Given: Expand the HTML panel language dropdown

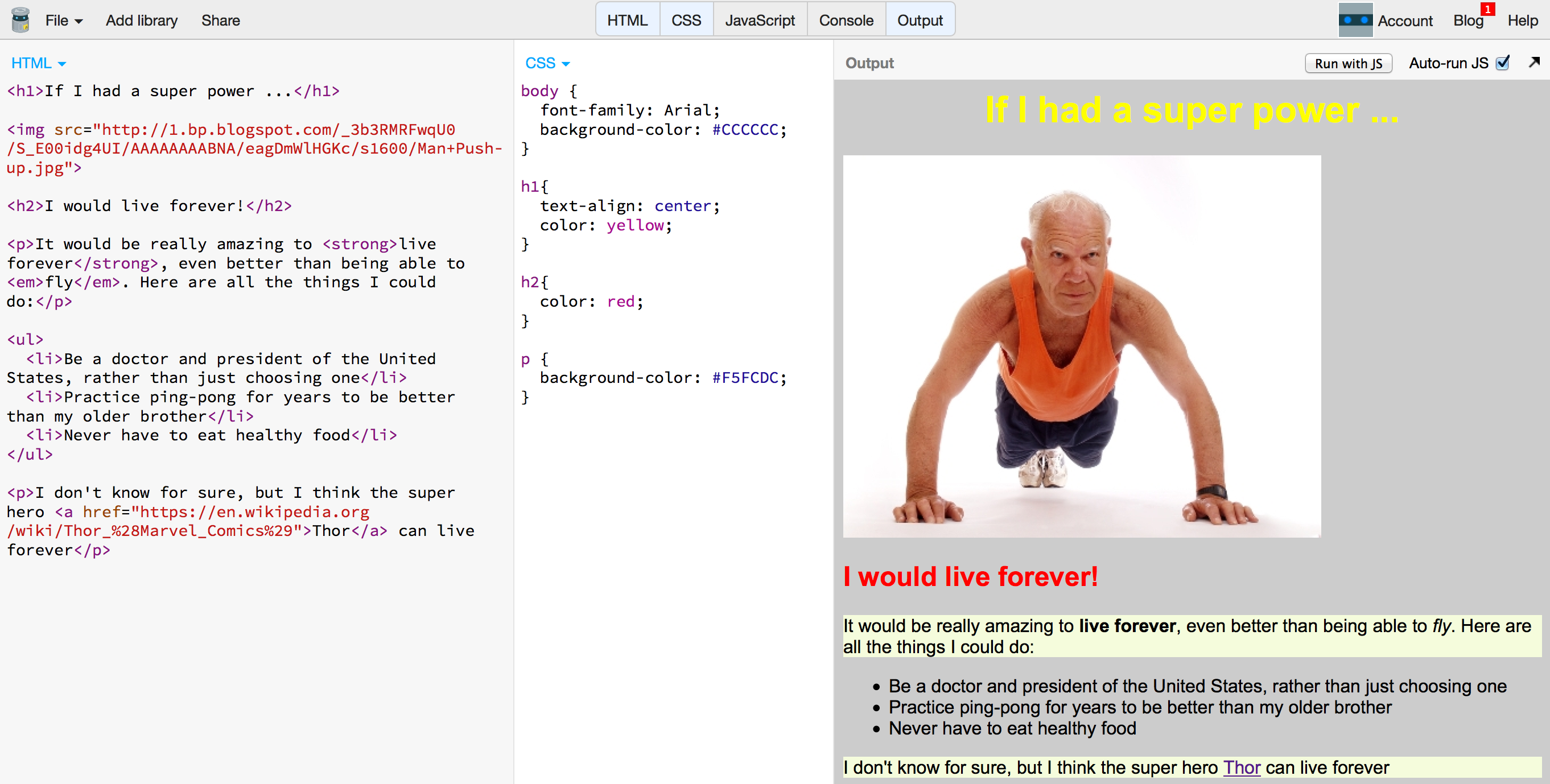Looking at the screenshot, I should click(x=39, y=63).
